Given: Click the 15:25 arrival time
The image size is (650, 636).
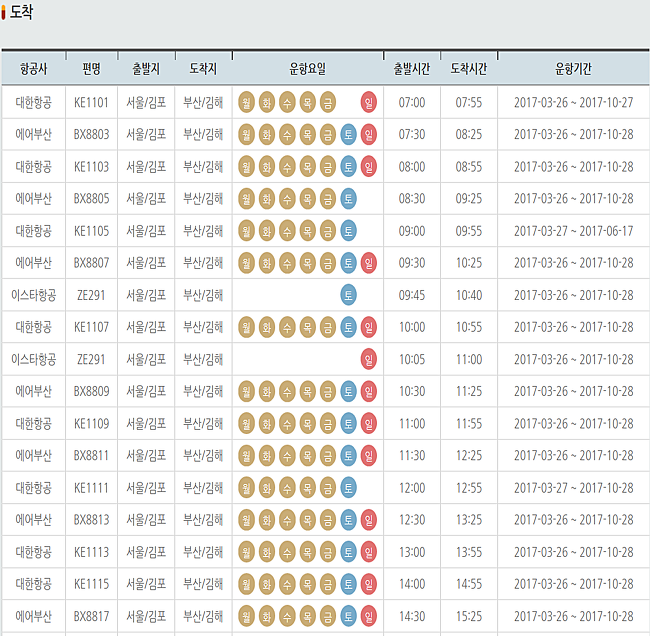Looking at the screenshot, I should click(469, 617).
